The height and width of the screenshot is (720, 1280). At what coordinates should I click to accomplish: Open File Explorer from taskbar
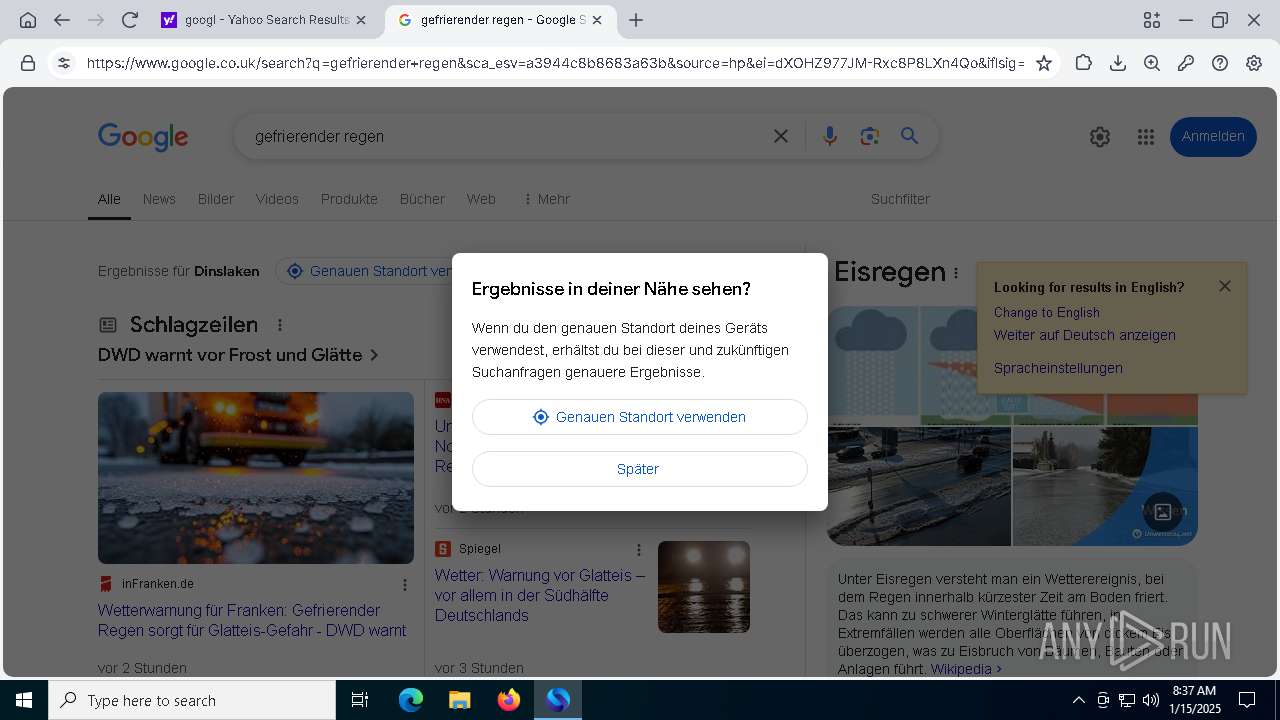[459, 700]
